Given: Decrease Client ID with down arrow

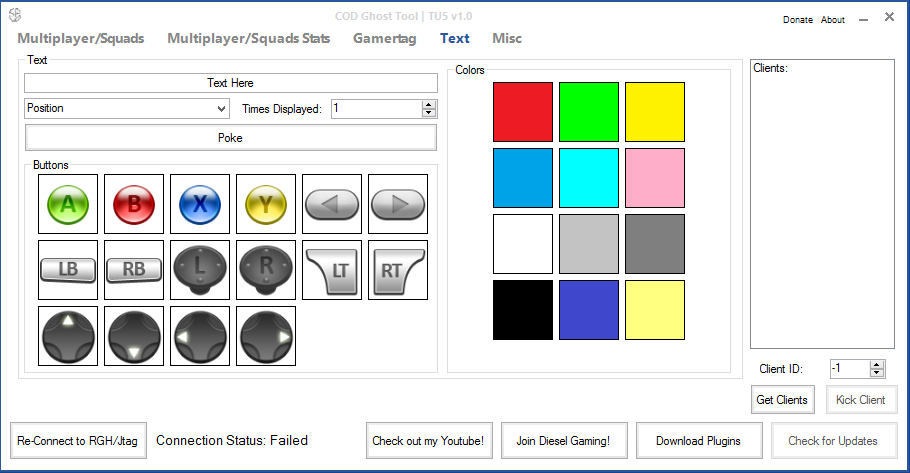Looking at the screenshot, I should [x=877, y=373].
